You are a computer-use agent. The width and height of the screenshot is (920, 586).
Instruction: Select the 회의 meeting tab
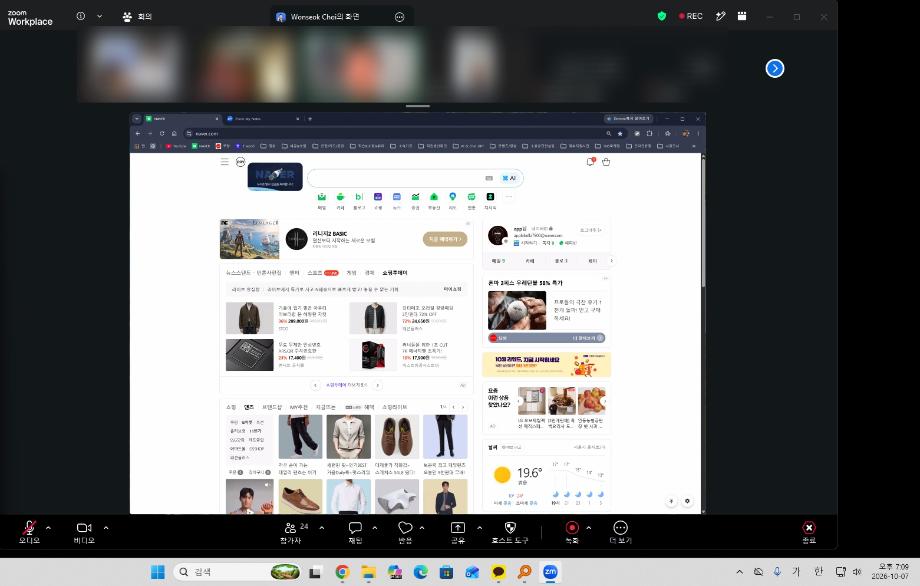pyautogui.click(x=137, y=16)
